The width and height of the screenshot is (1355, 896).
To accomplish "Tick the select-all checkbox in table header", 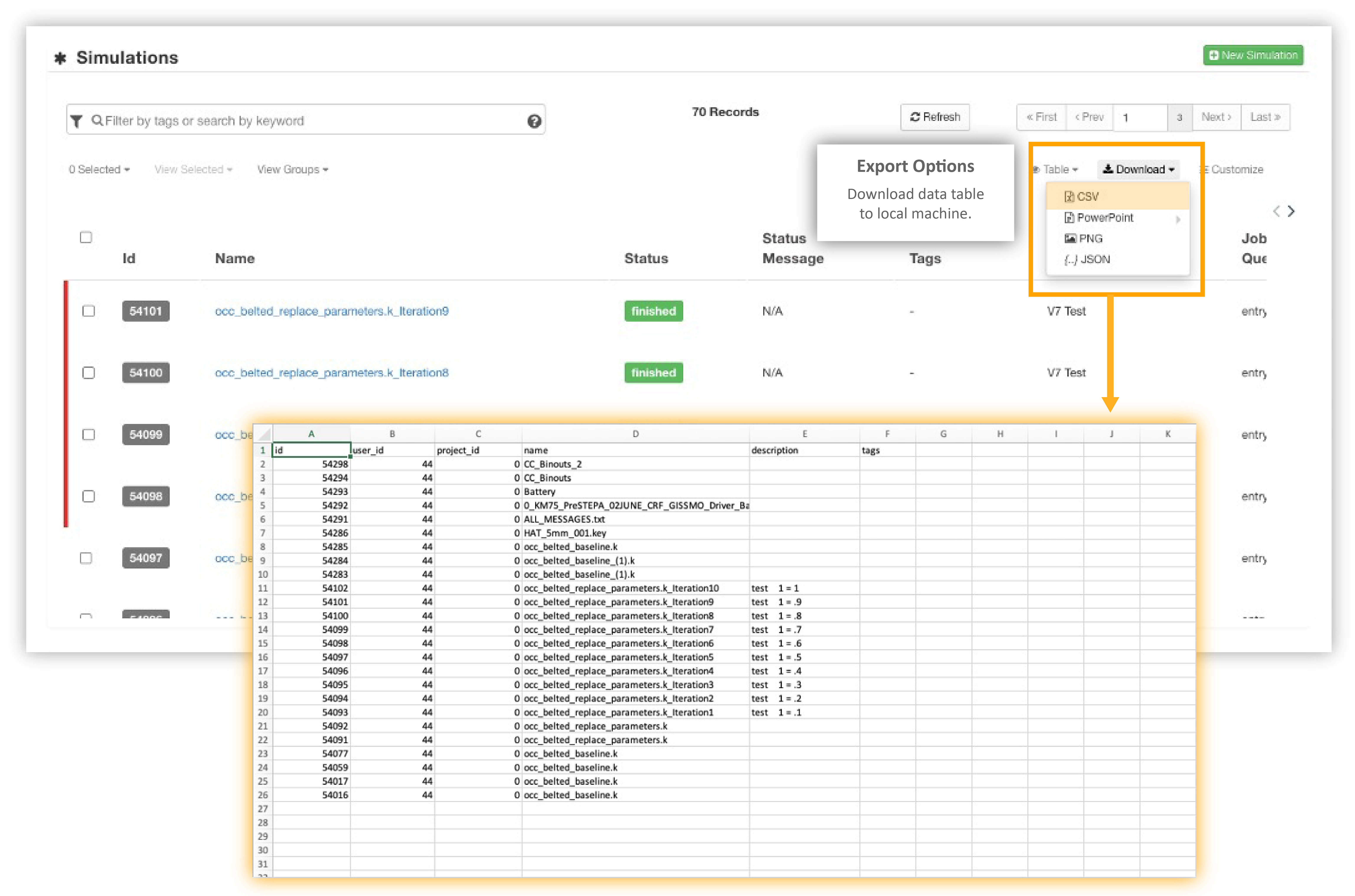I will click(x=86, y=237).
